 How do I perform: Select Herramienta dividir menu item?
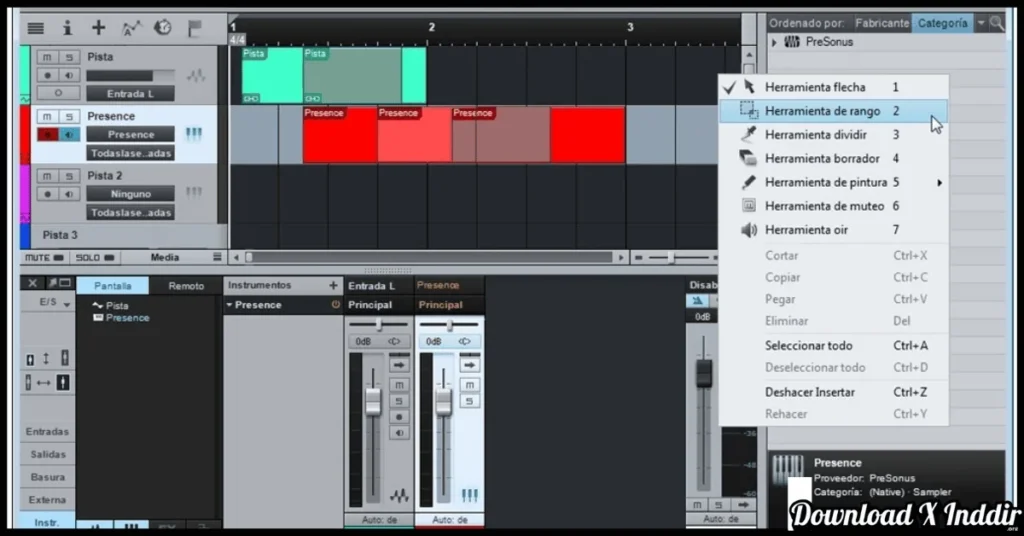coord(833,134)
